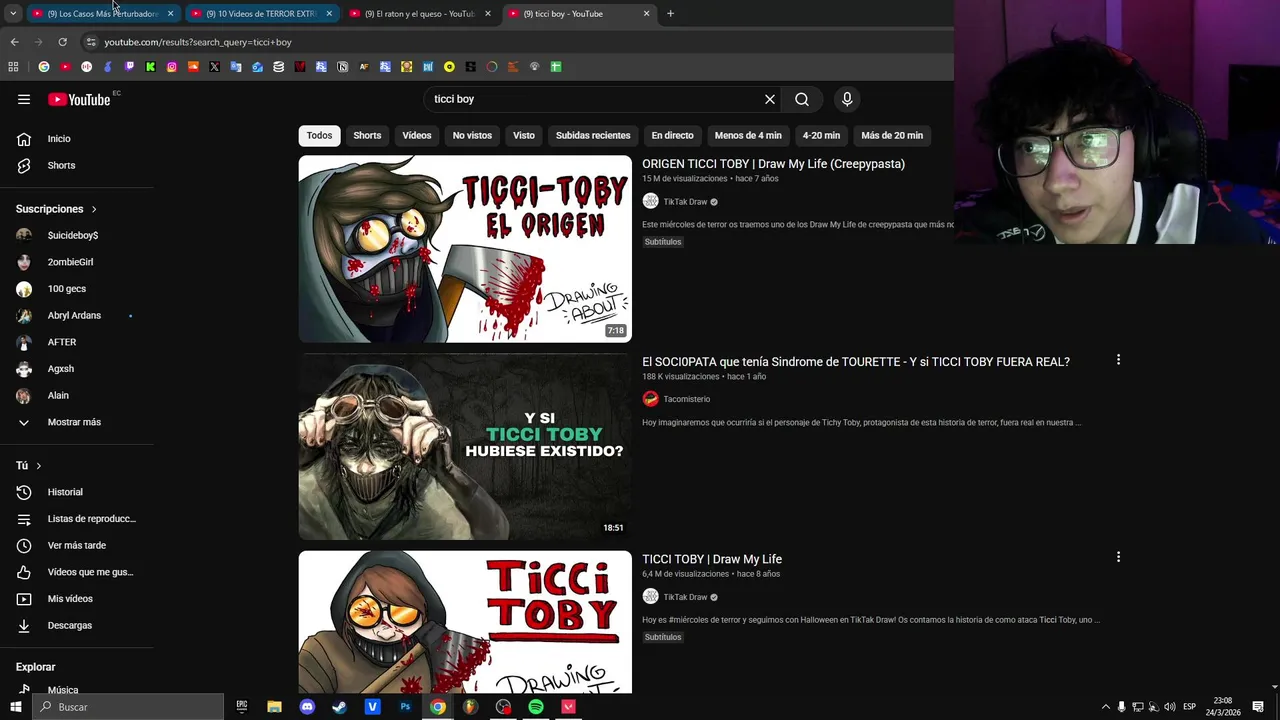Screen dimensions: 1280x720
Task: Start voice search with the microphone icon
Action: pos(847,99)
